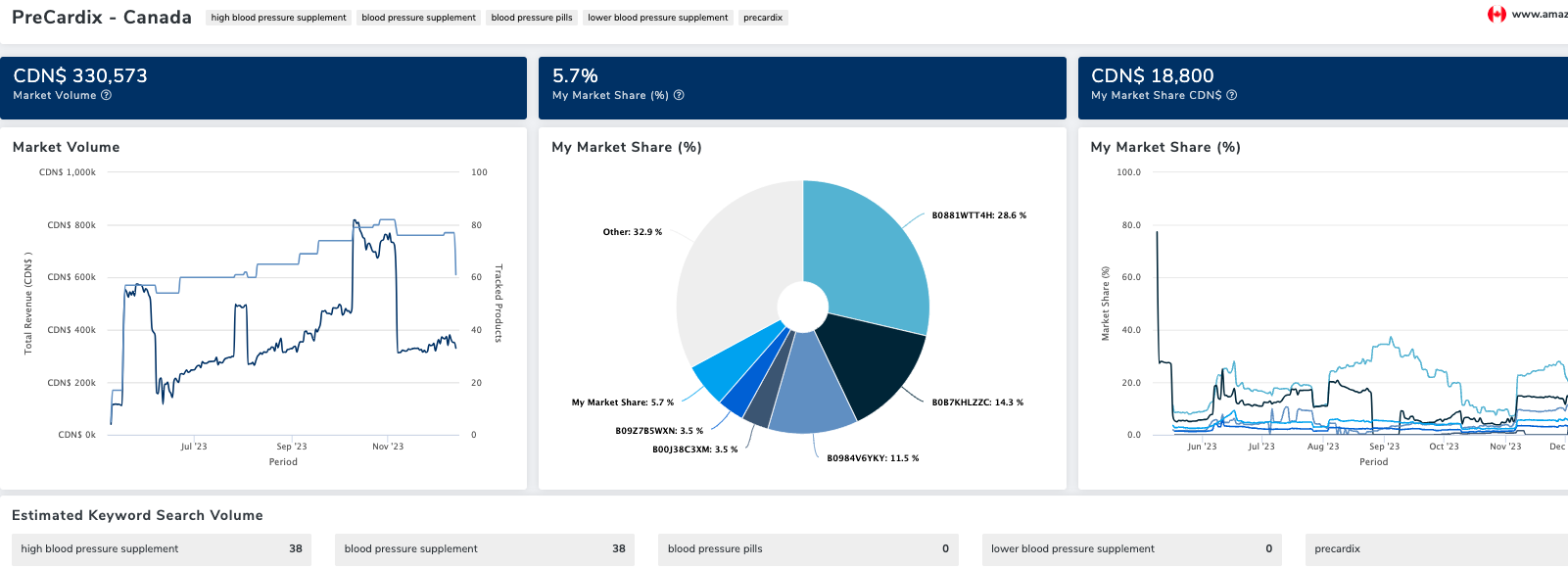The height and width of the screenshot is (568, 1568).
Task: Select the light blue B0881WTT4H pie slice
Action: (x=867, y=255)
